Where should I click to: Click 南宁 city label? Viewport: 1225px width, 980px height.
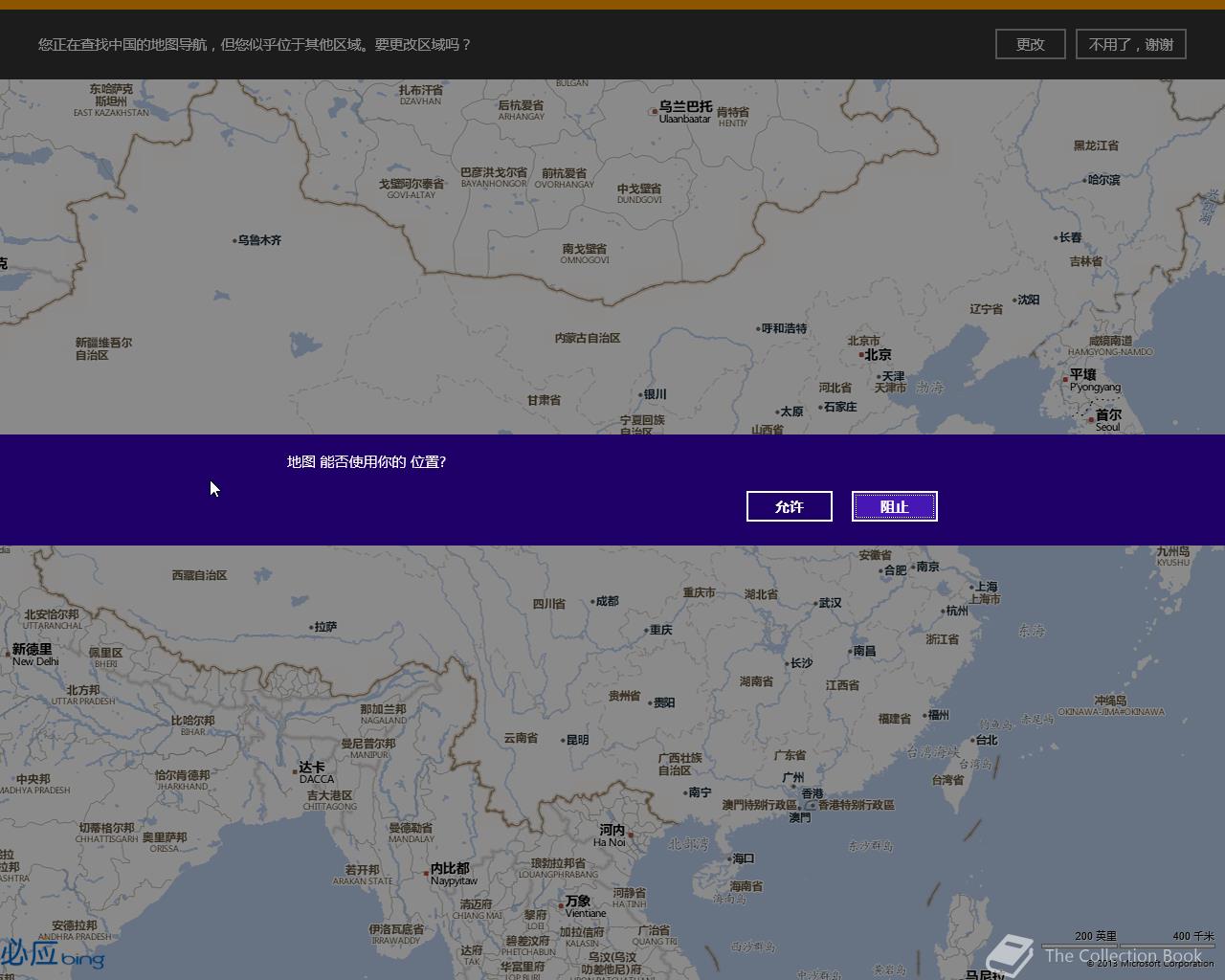point(700,792)
